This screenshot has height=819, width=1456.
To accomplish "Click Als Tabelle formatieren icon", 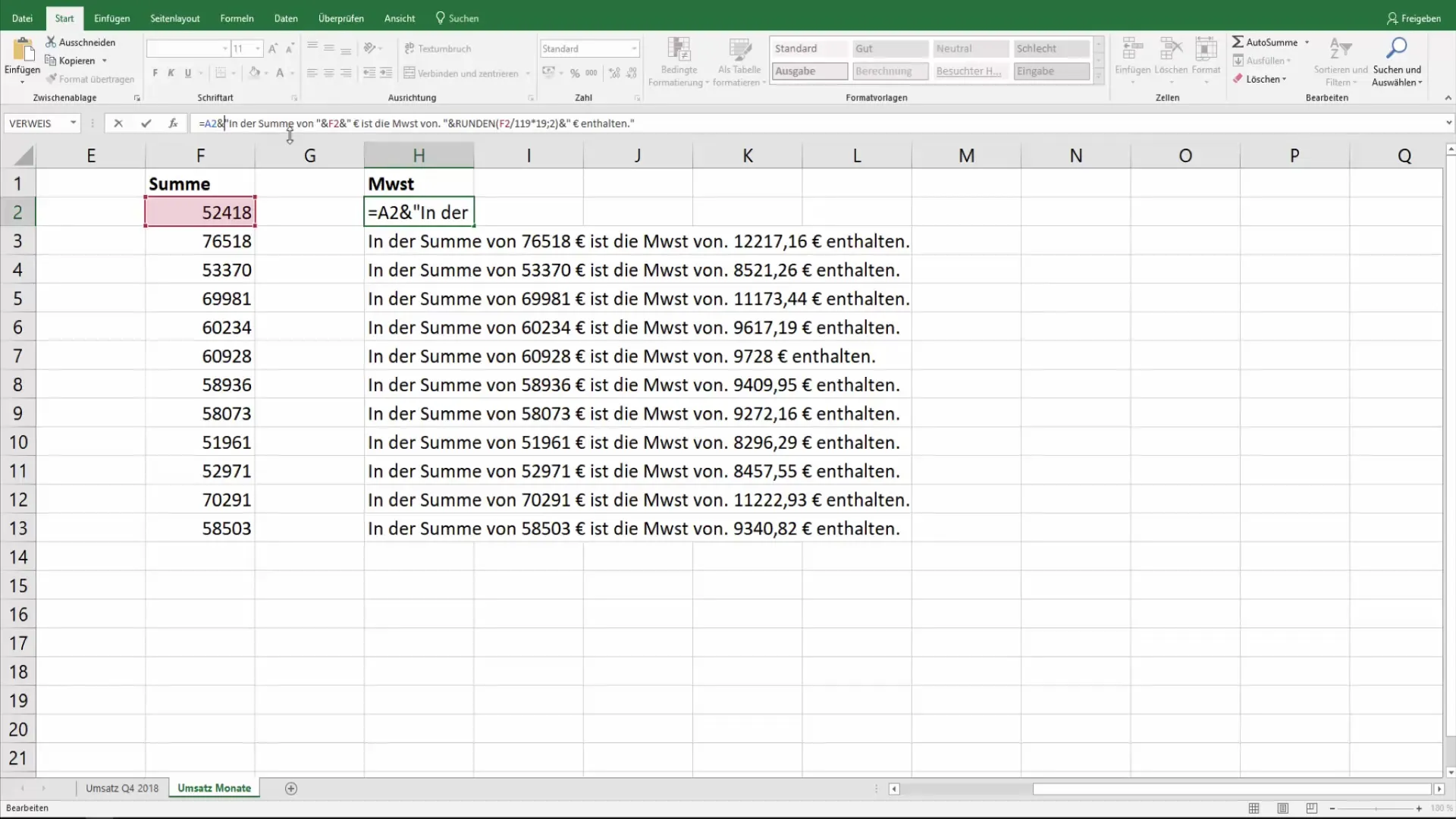I will point(739,49).
